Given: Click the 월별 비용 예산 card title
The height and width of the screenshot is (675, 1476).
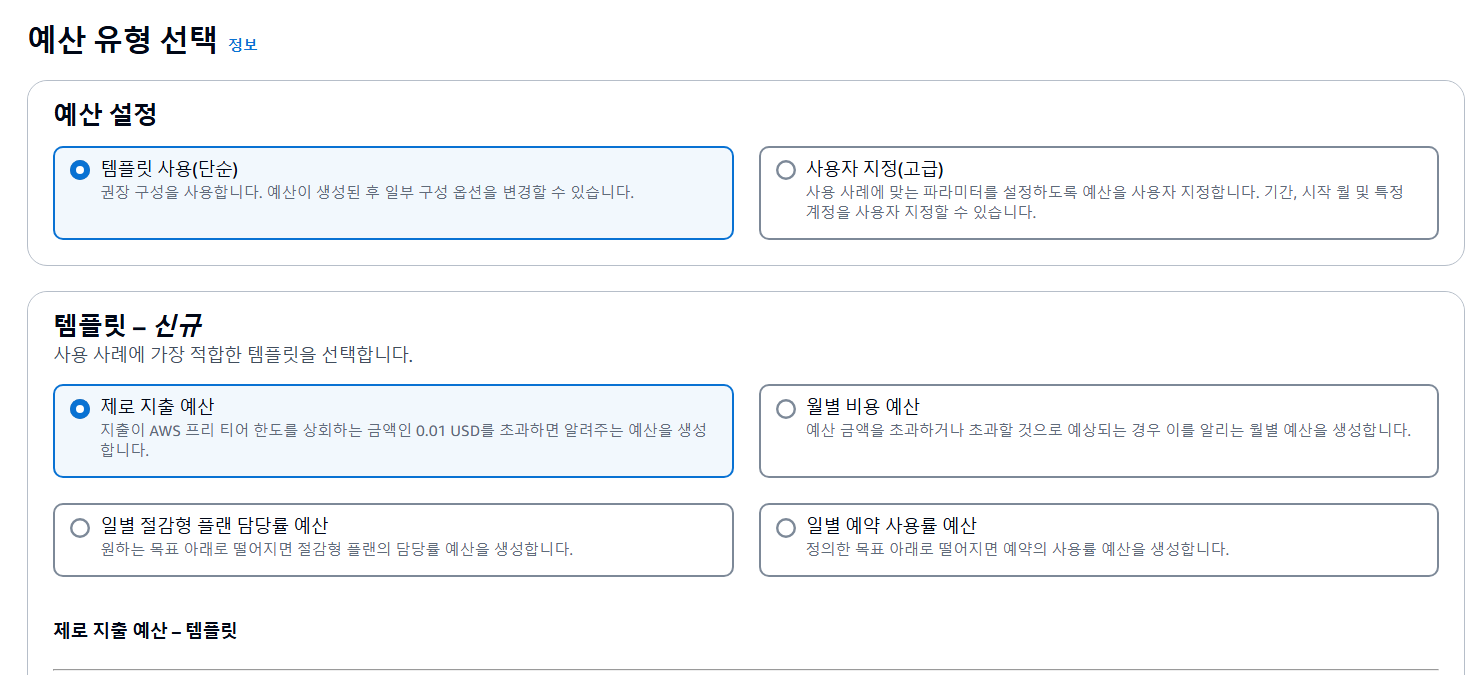Looking at the screenshot, I should click(x=863, y=406).
